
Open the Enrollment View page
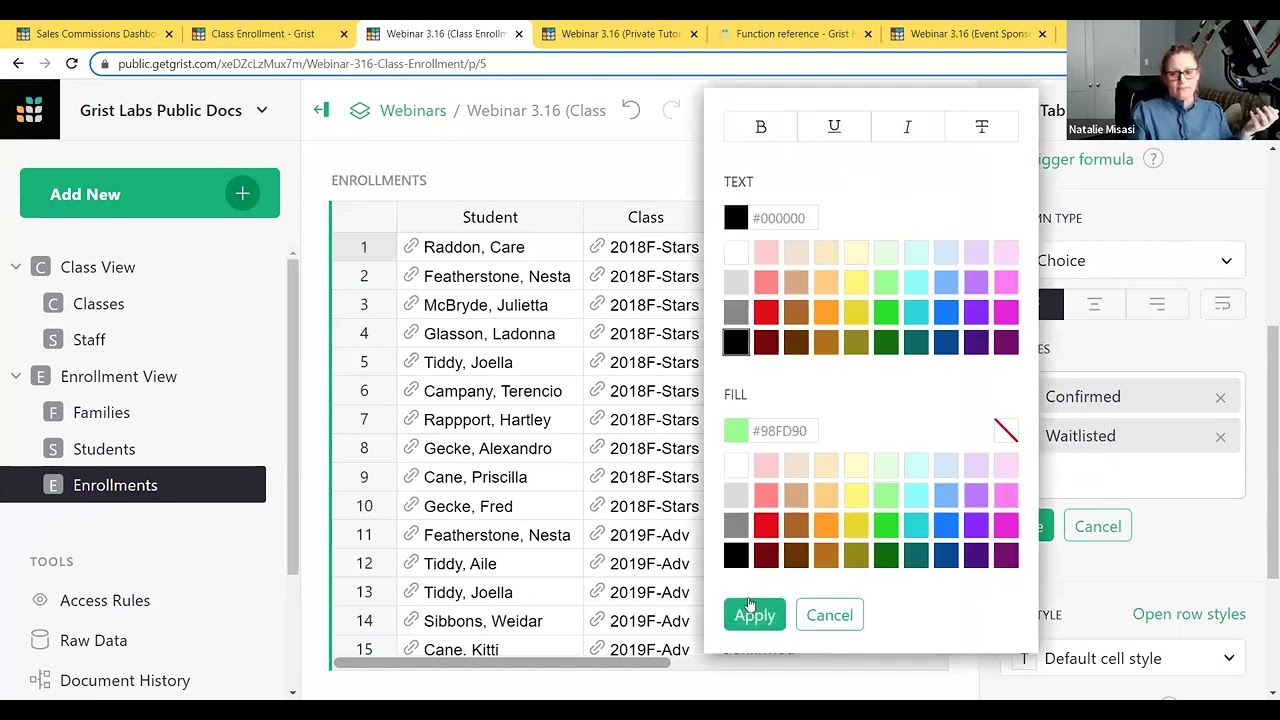tap(118, 376)
